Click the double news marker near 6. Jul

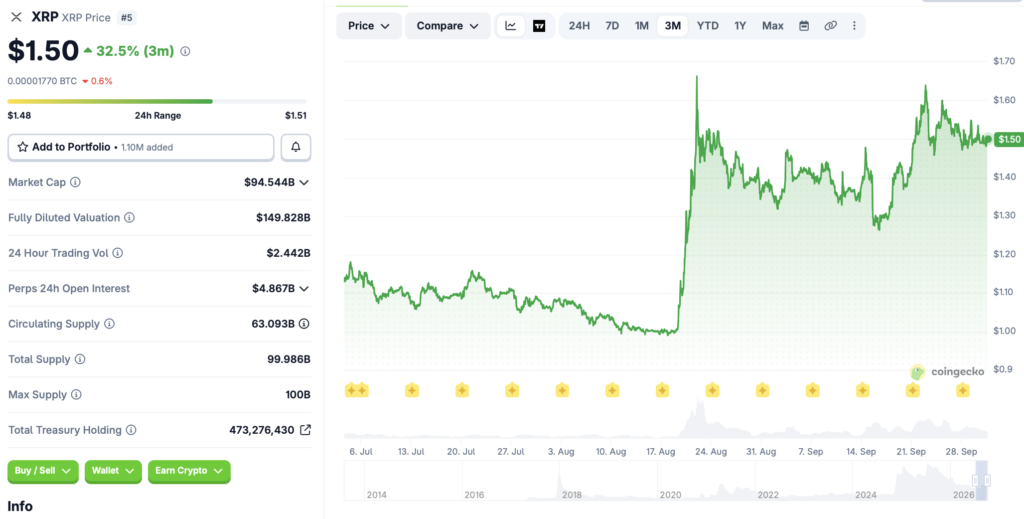pyautogui.click(x=357, y=390)
